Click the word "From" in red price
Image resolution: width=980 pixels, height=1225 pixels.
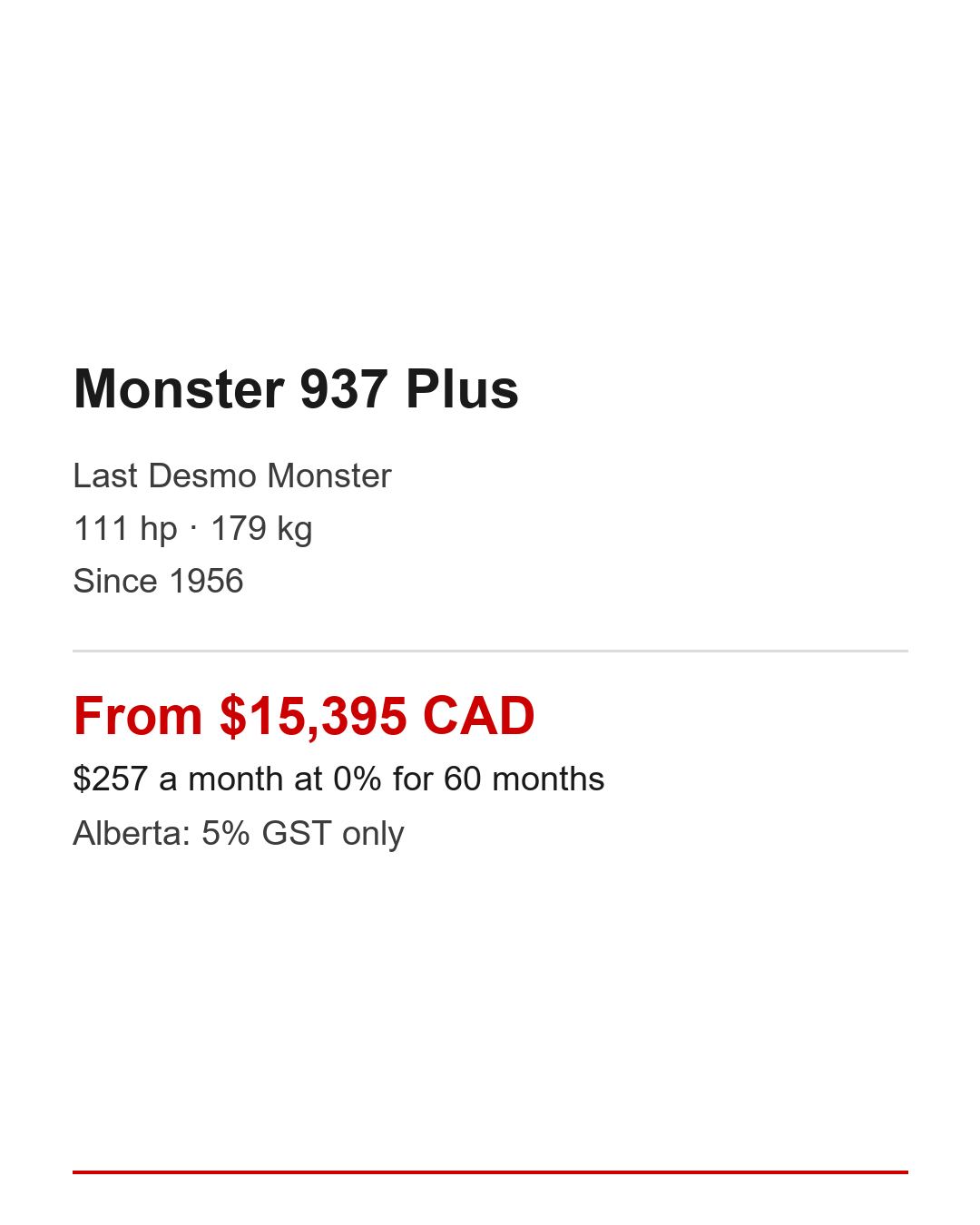pyautogui.click(x=138, y=716)
